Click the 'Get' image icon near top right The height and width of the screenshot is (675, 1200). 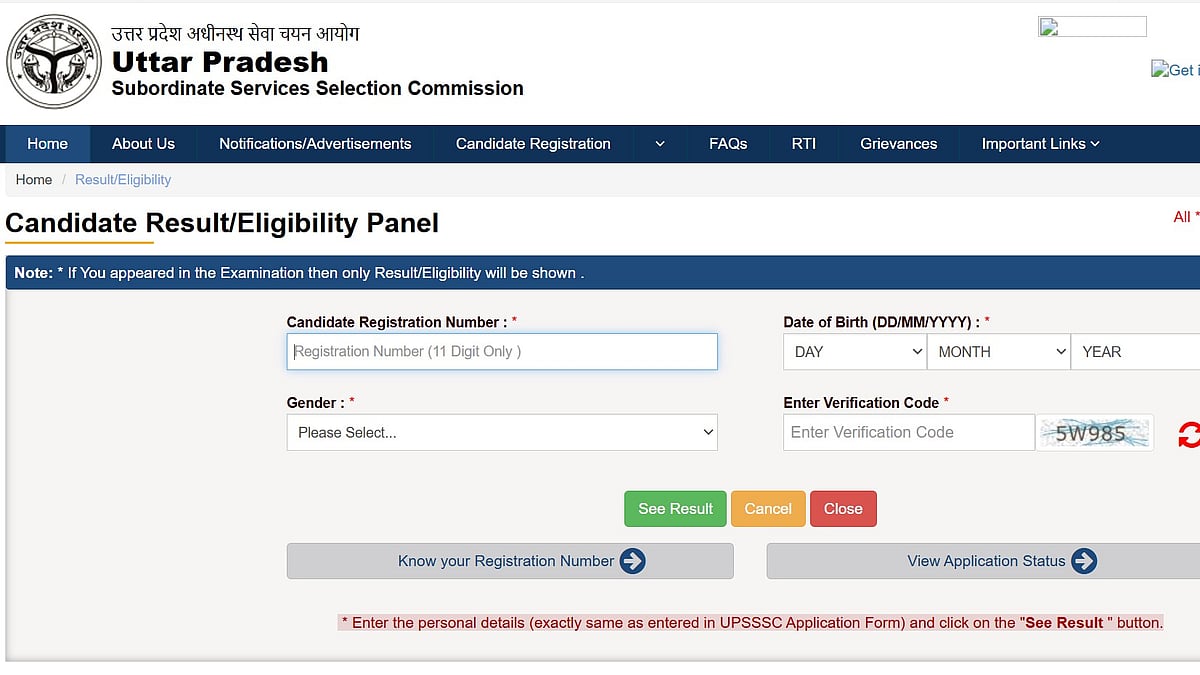click(x=1161, y=70)
